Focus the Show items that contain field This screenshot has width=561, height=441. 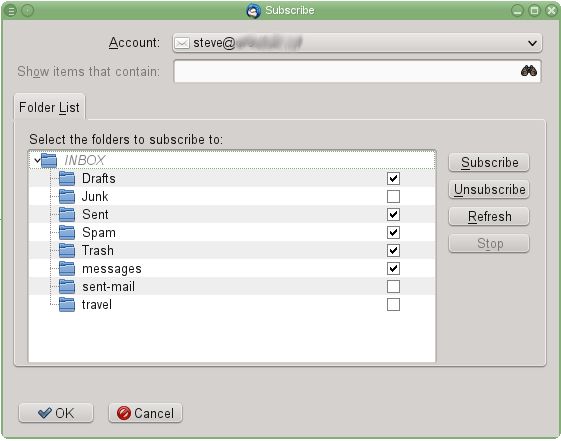pyautogui.click(x=357, y=71)
